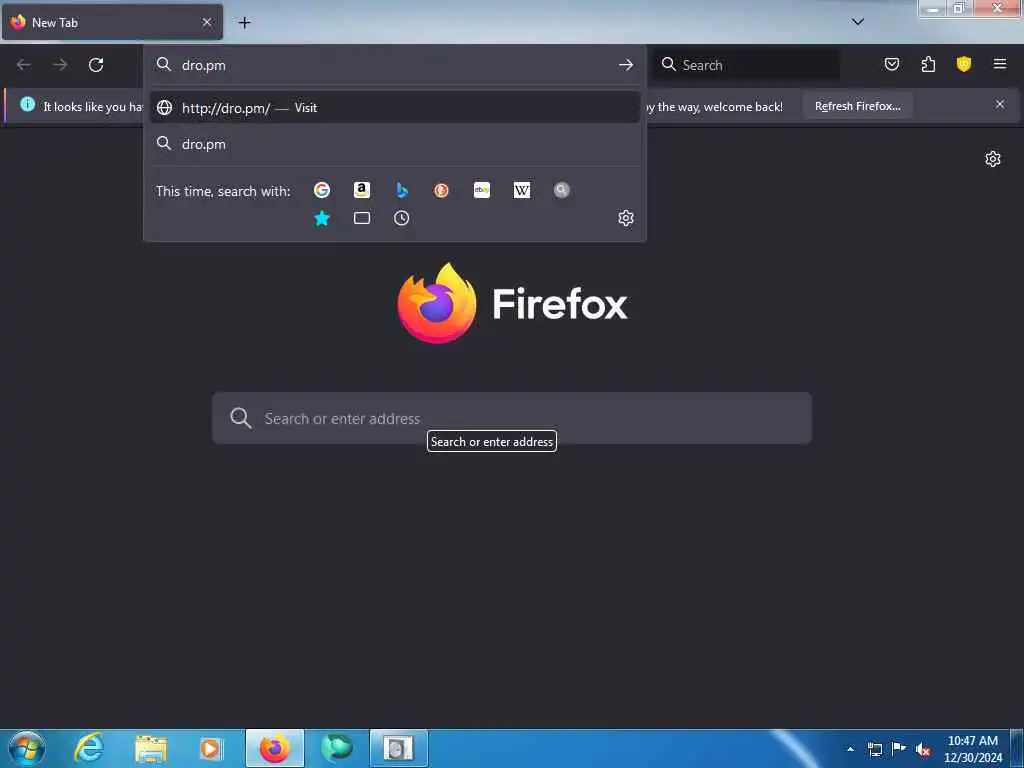The image size is (1024, 768).
Task: Click the Firefox logo on page
Action: (512, 303)
